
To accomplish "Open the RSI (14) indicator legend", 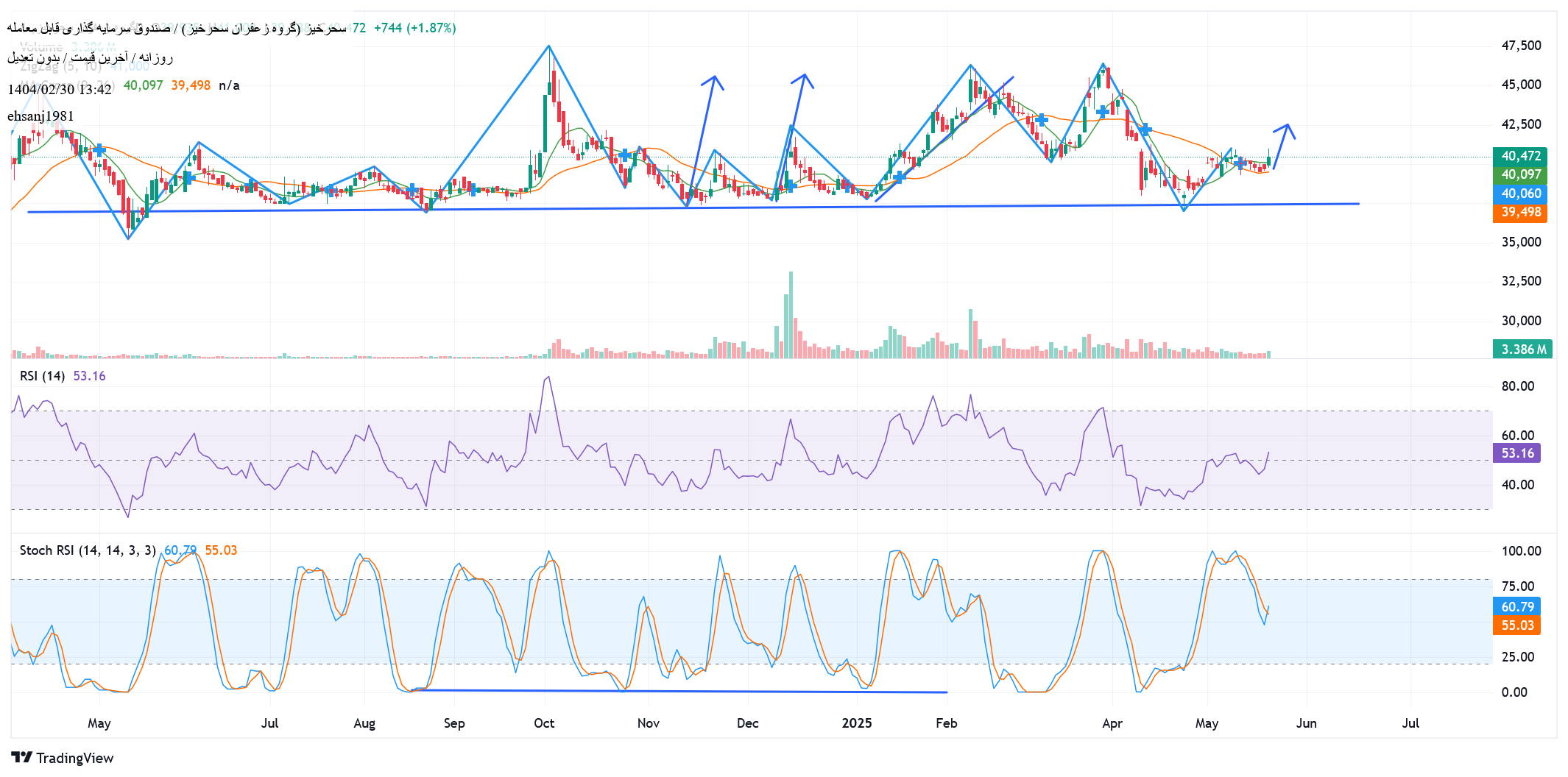I will coord(42,376).
